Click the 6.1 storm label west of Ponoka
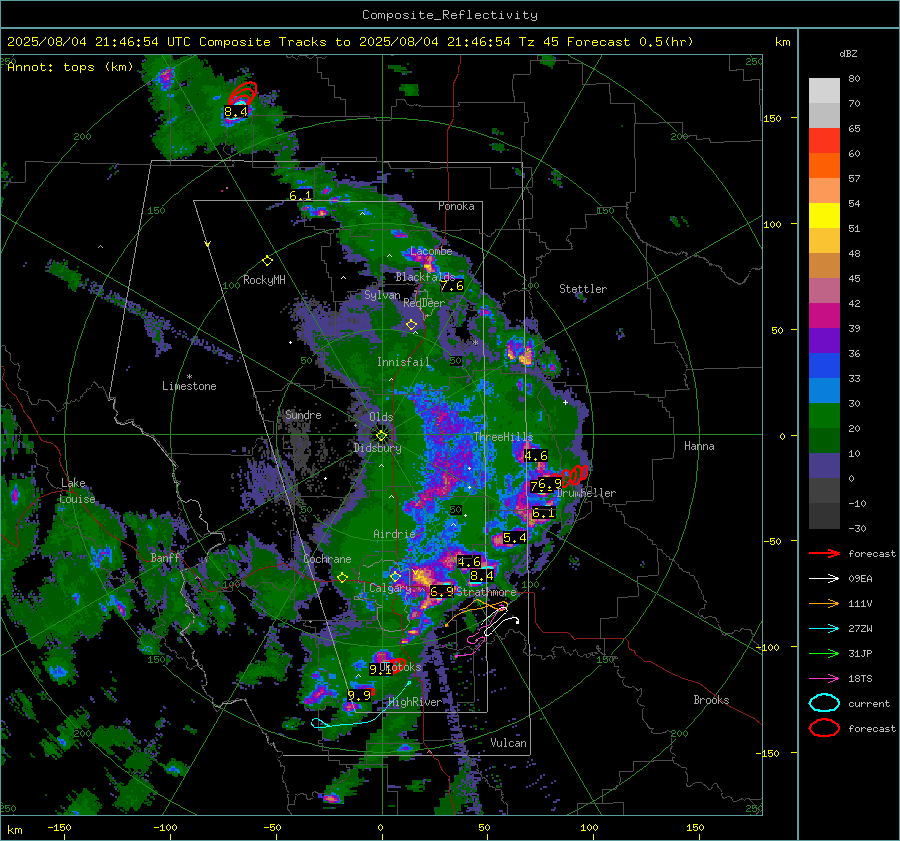 (300, 195)
